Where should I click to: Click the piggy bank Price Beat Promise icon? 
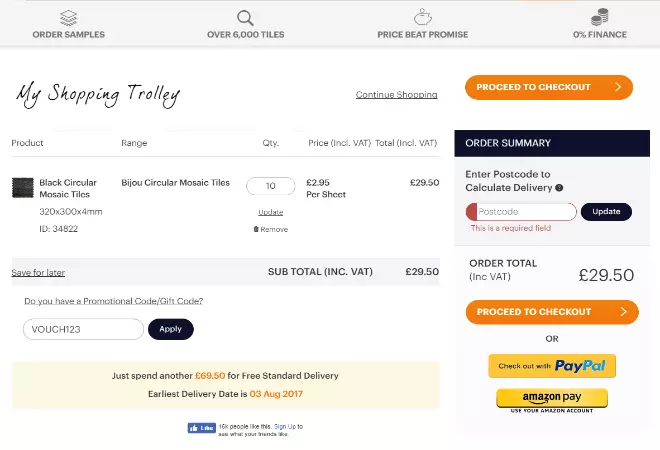(423, 17)
